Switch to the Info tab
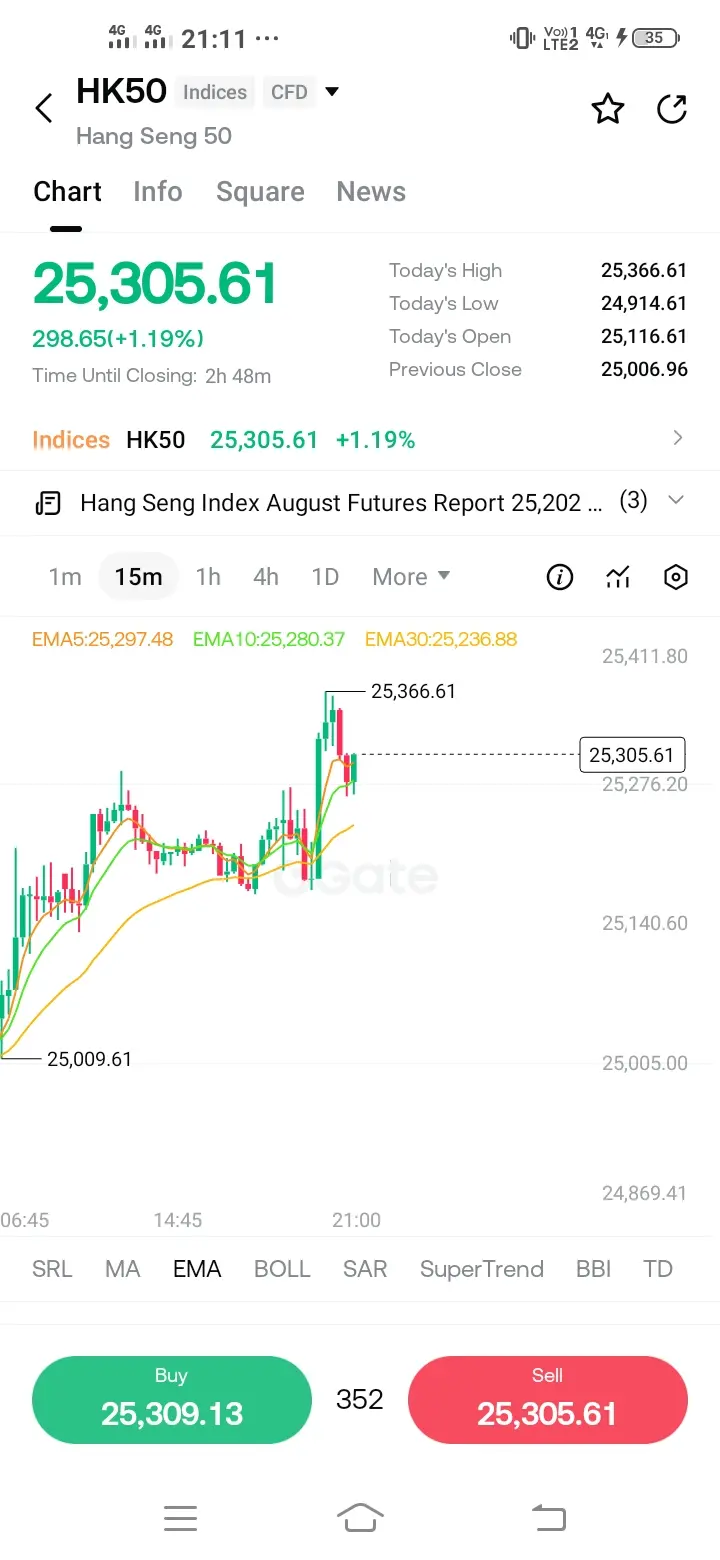Screen dimensions: 720x1560 point(158,192)
